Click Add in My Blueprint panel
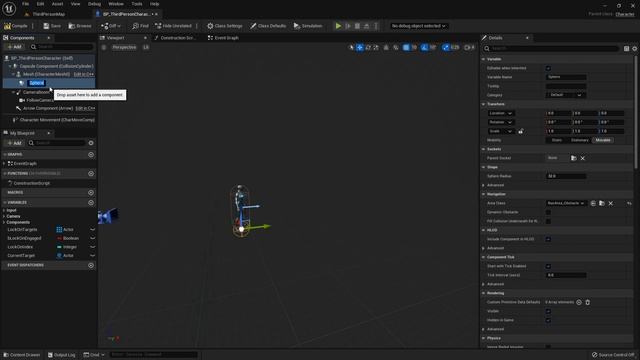This screenshot has height=360, width=640. (x=14, y=143)
